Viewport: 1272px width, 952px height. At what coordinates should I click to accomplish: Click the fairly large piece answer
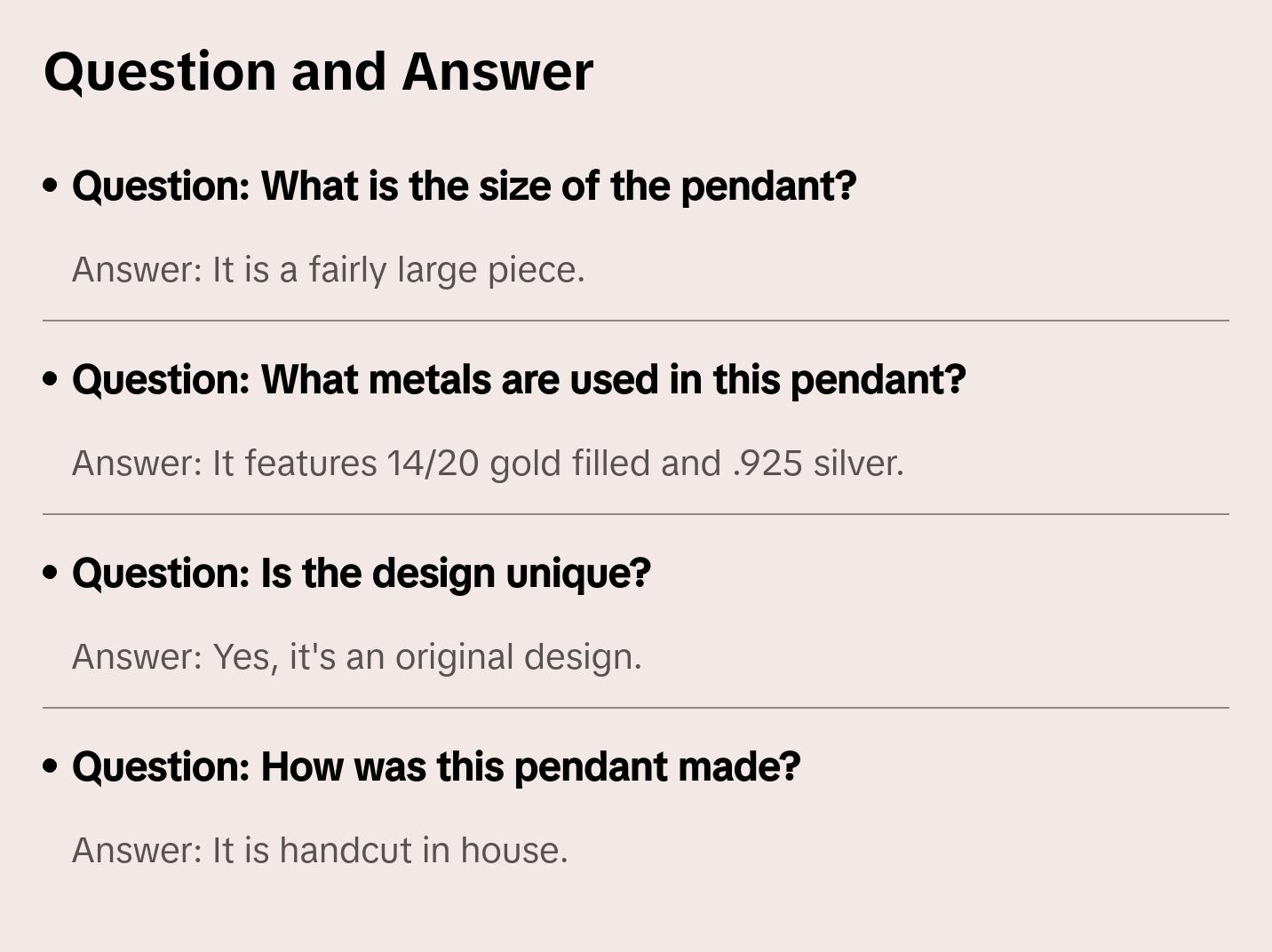click(329, 270)
